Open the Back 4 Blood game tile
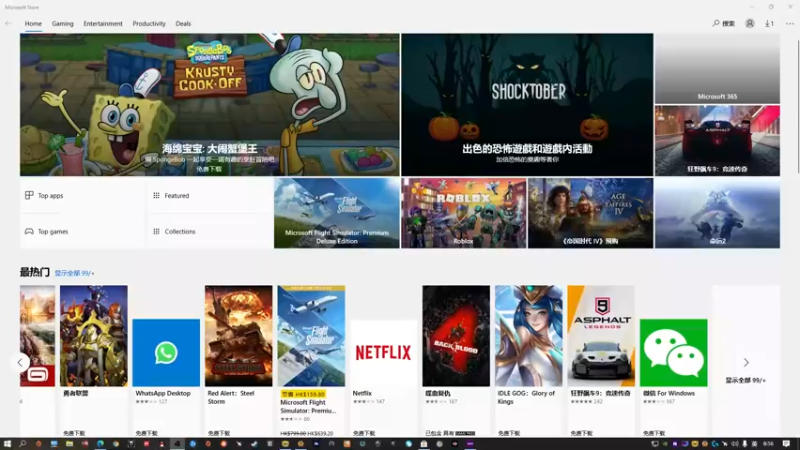 456,336
